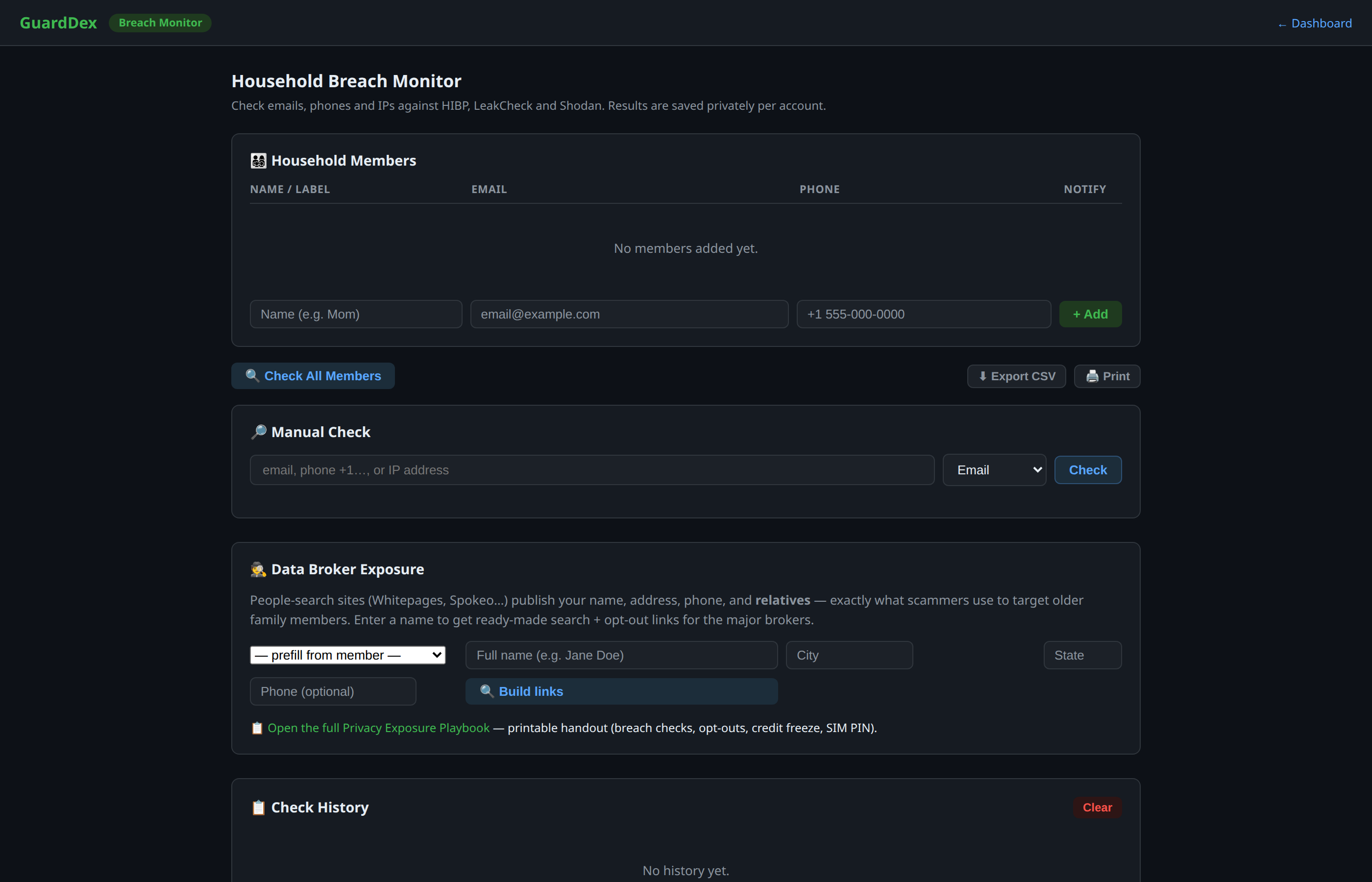Open the full Privacy Exposure Playbook
The image size is (1372, 882).
[x=378, y=728]
